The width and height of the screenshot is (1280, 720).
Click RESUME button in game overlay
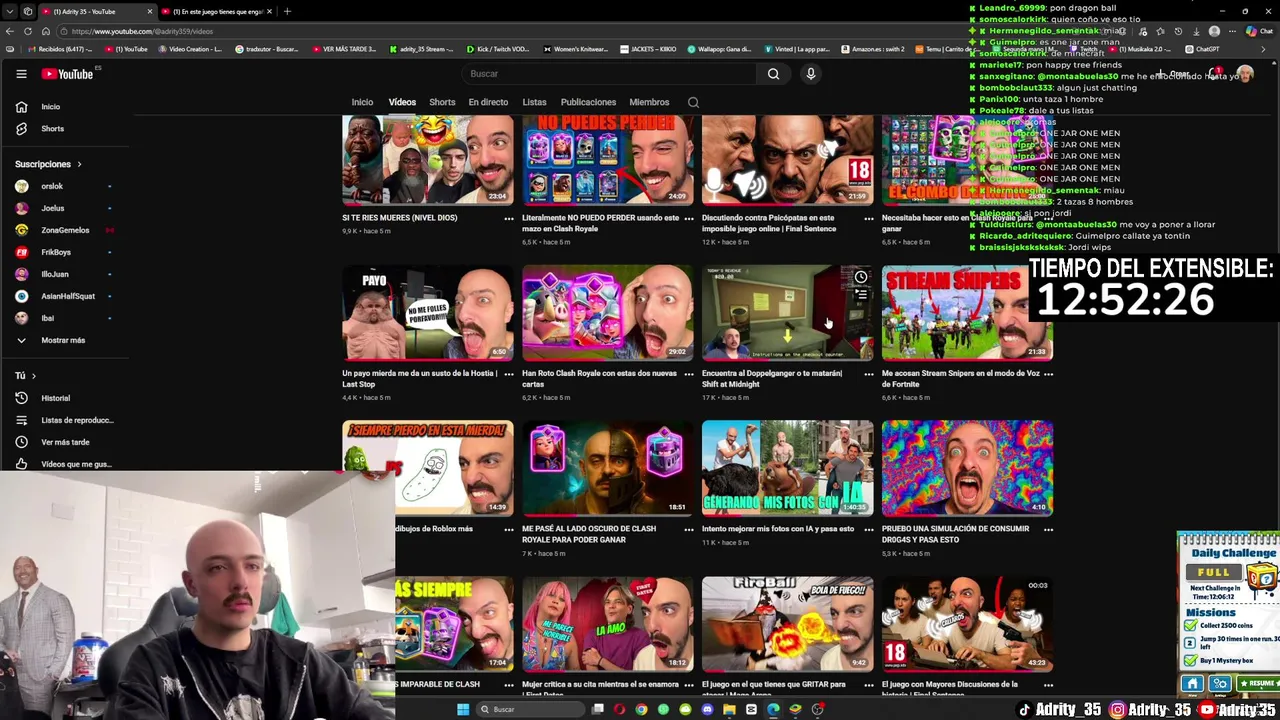[1258, 684]
